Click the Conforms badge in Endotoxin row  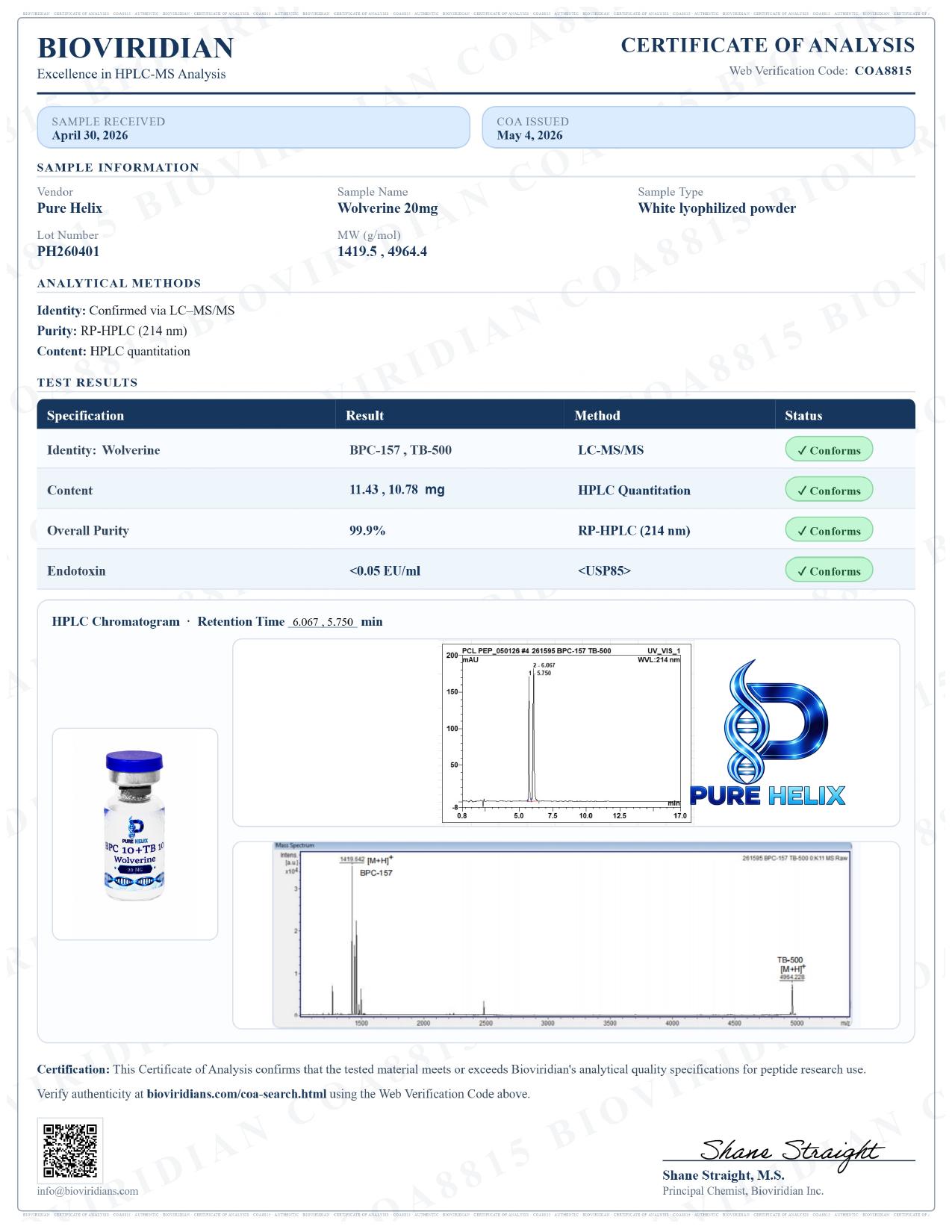(829, 571)
